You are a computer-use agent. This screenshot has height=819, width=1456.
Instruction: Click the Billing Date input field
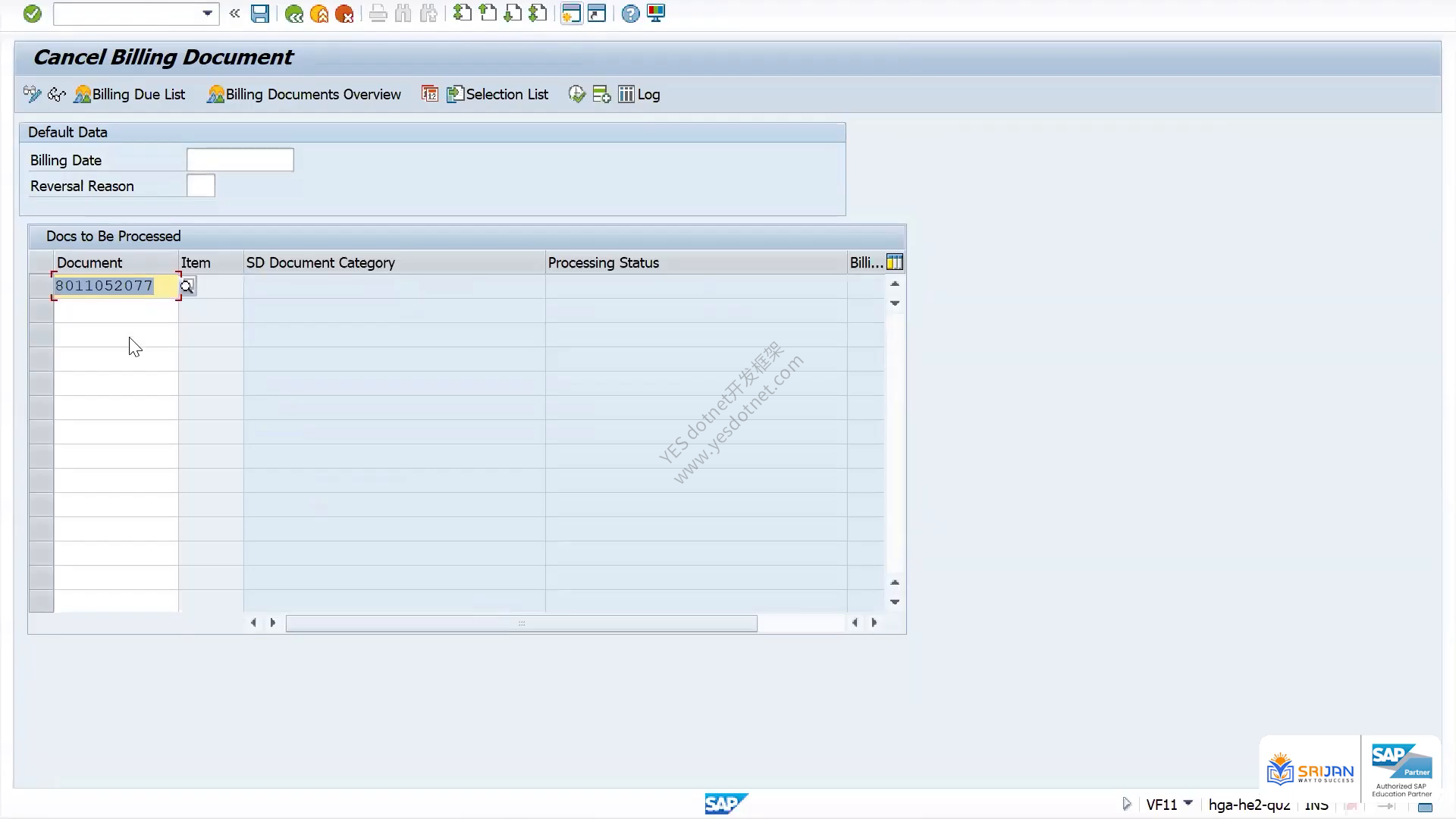(240, 160)
